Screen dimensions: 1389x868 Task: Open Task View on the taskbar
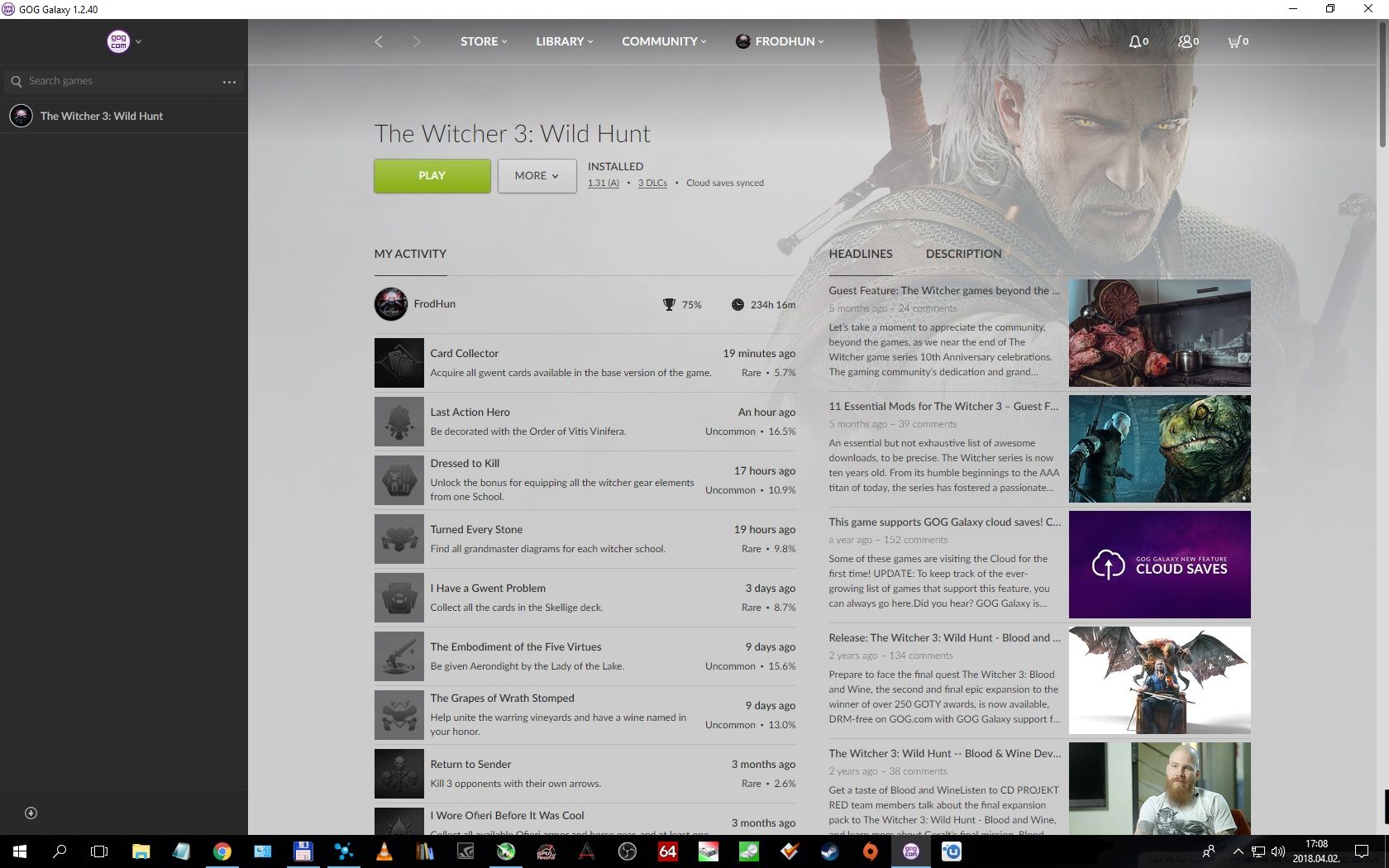99,851
